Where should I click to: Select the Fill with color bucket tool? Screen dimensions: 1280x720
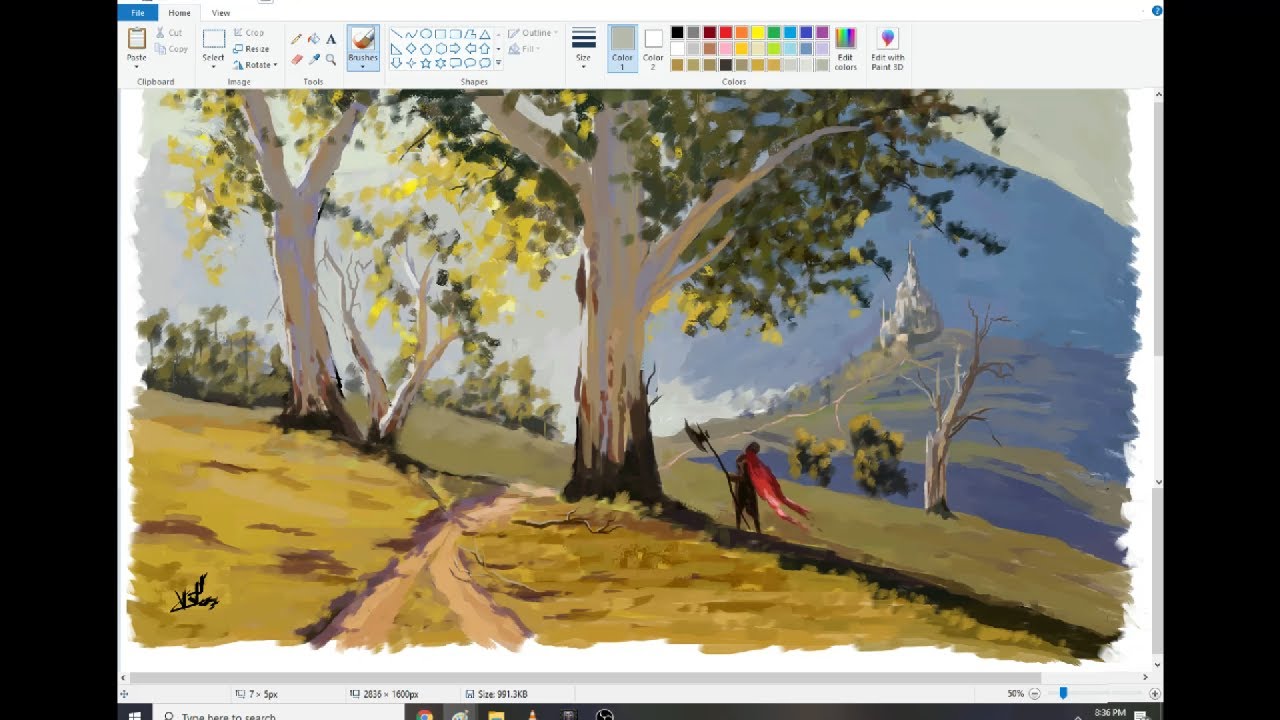pyautogui.click(x=313, y=38)
